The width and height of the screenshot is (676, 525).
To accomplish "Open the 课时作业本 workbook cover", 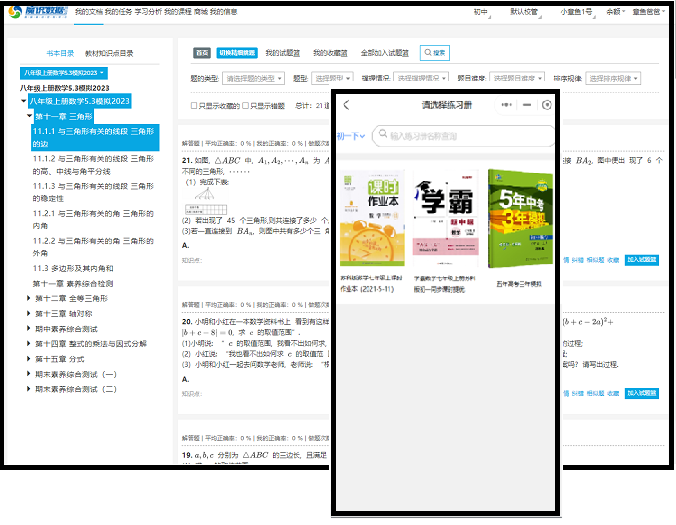I will (x=370, y=220).
